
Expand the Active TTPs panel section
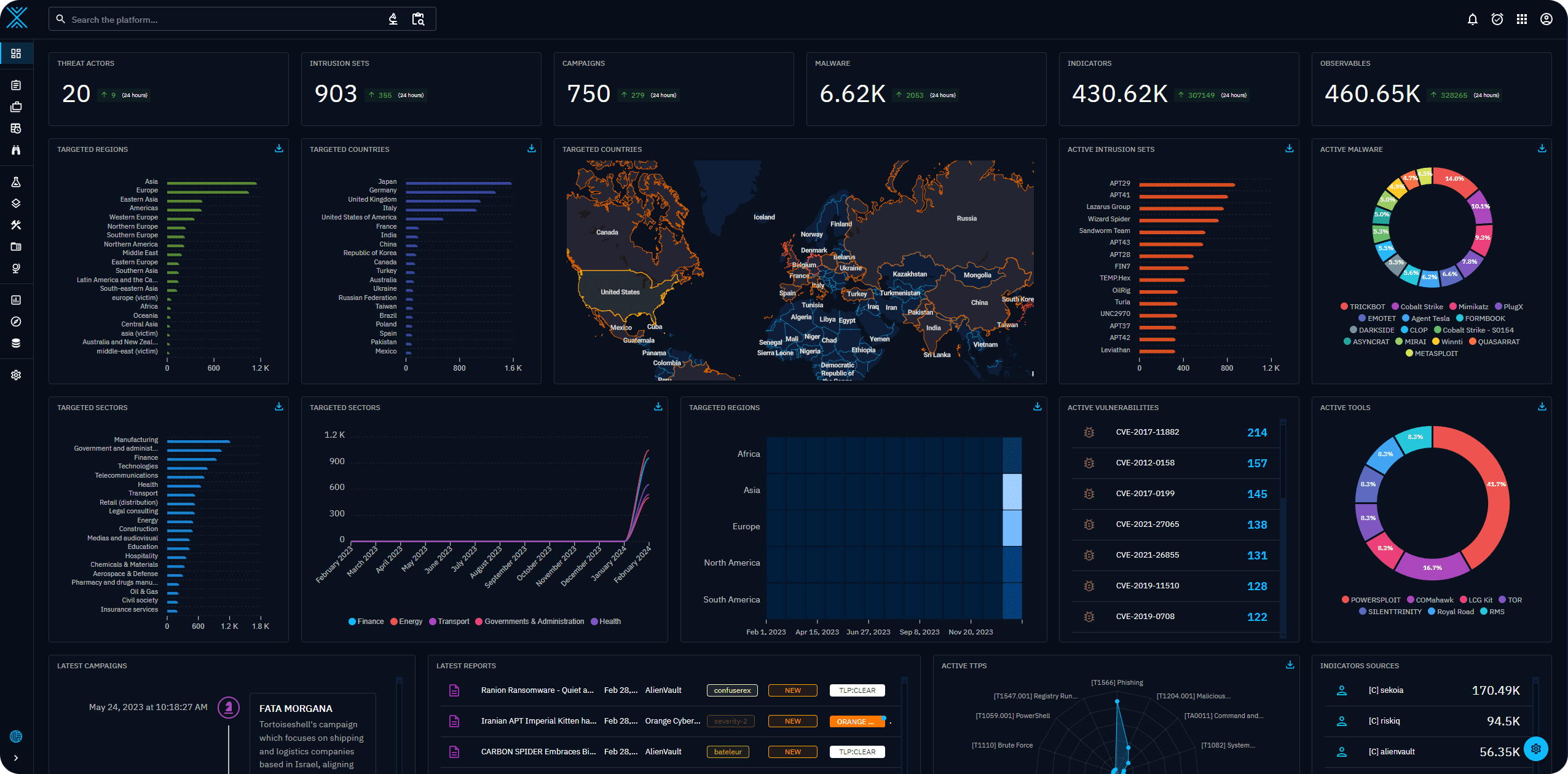pos(1289,664)
